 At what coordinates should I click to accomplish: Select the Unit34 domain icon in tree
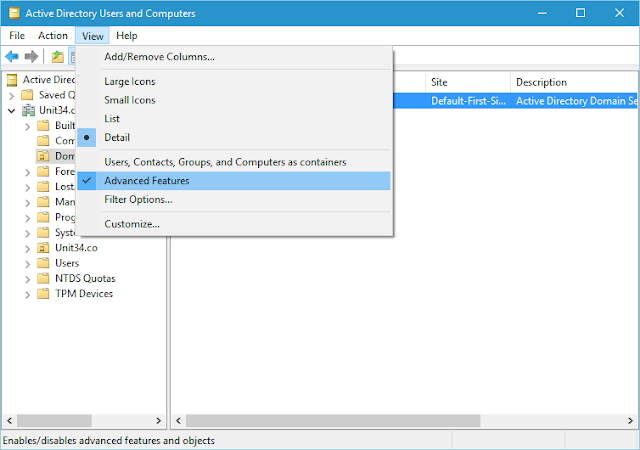29,110
